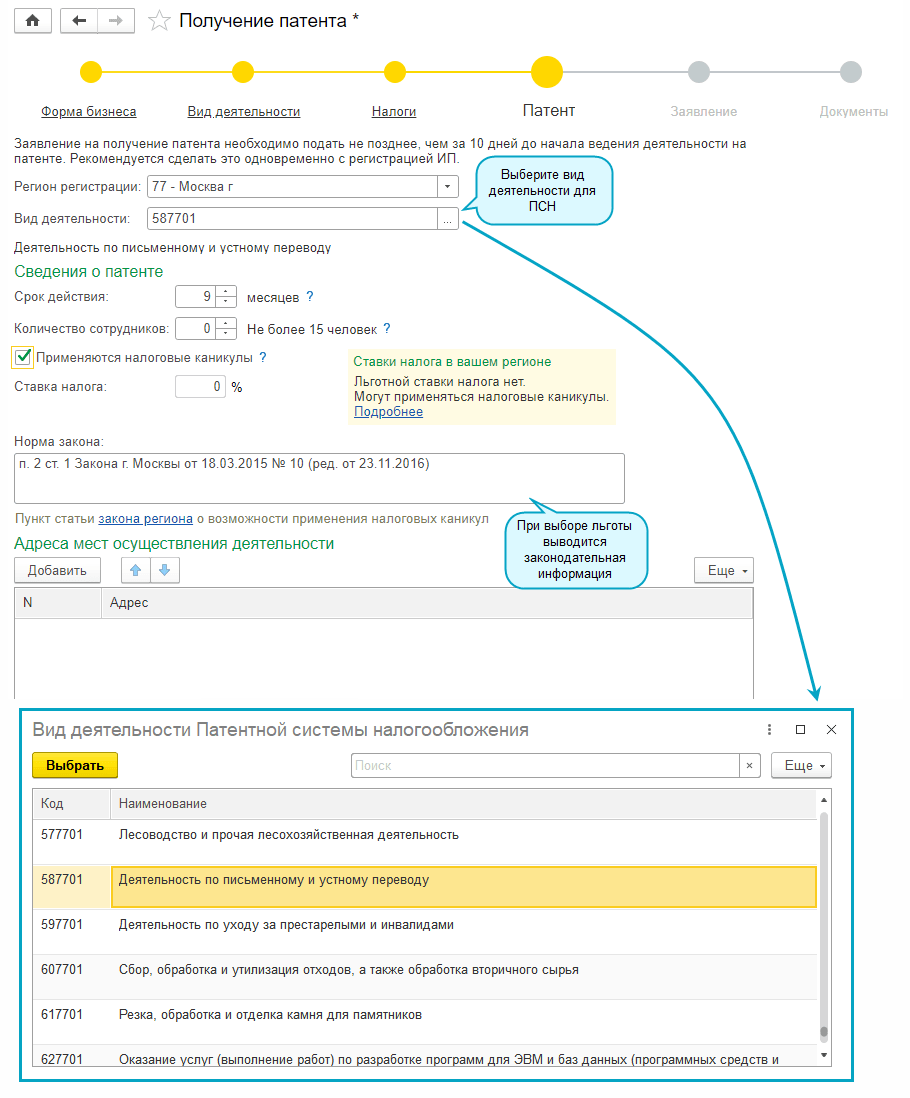Open the Форма бизнеса step
The width and height of the screenshot is (910, 1098).
pos(88,111)
